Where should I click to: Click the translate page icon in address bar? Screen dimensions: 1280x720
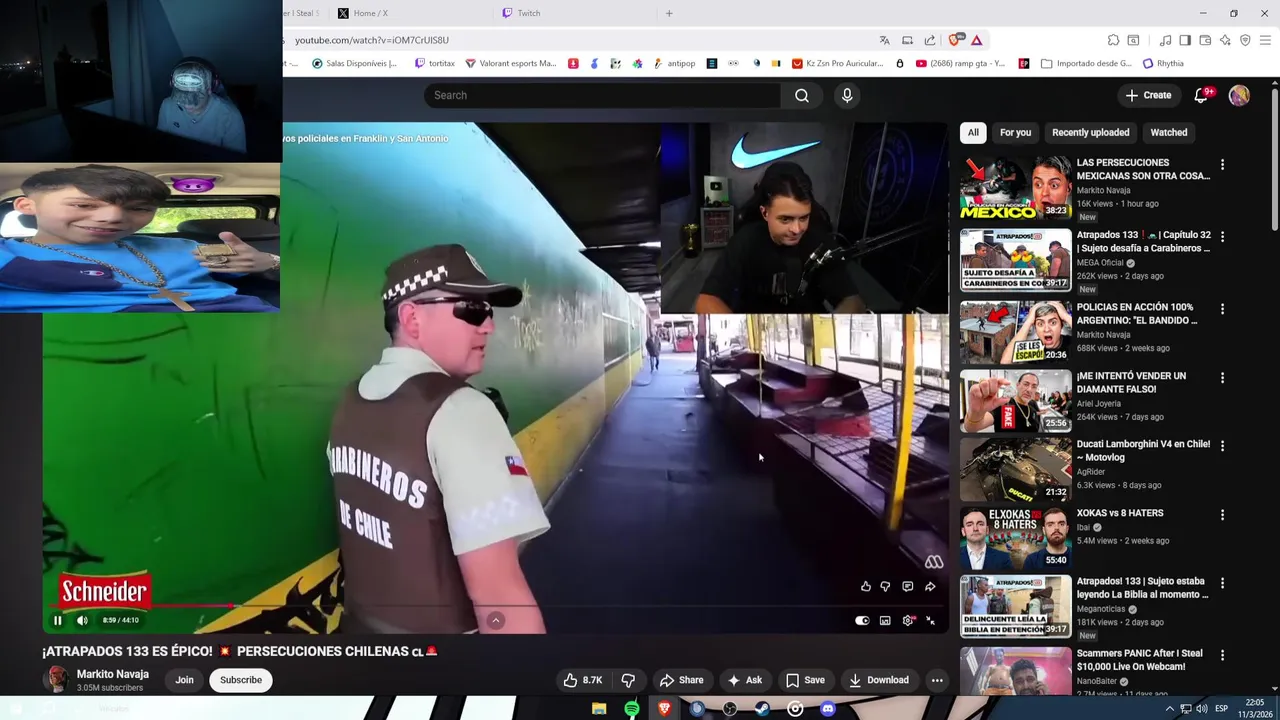pos(884,40)
